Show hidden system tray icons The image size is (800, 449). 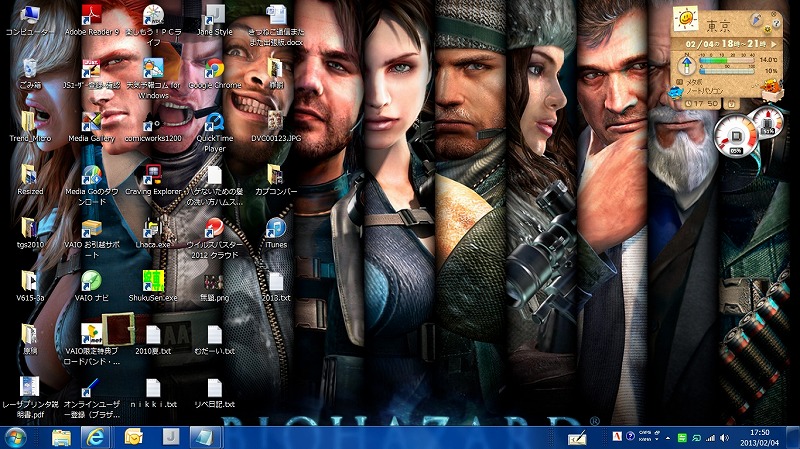[x=668, y=438]
